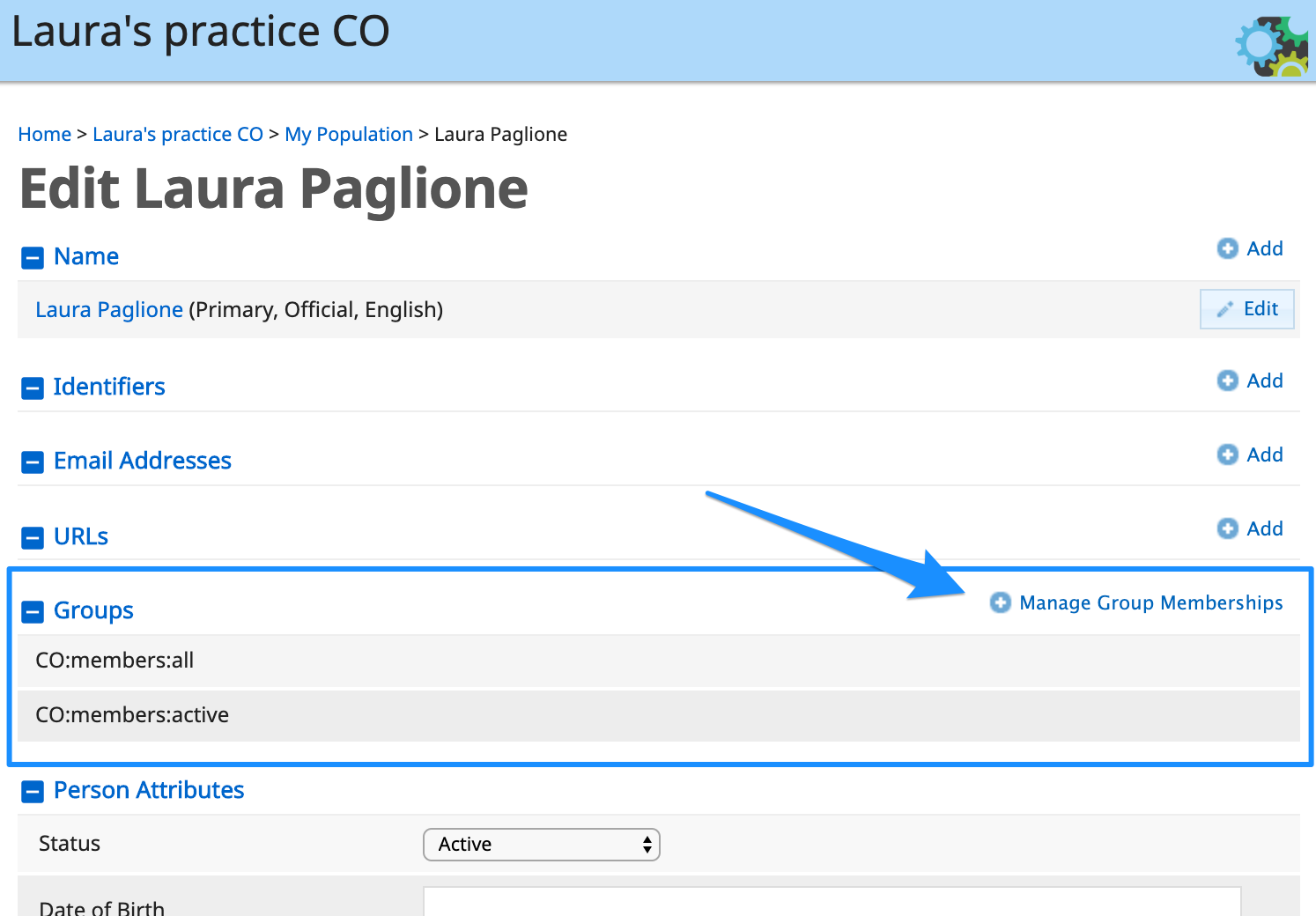The image size is (1316, 916).
Task: Go to Home in the breadcrumb
Action: [45, 134]
